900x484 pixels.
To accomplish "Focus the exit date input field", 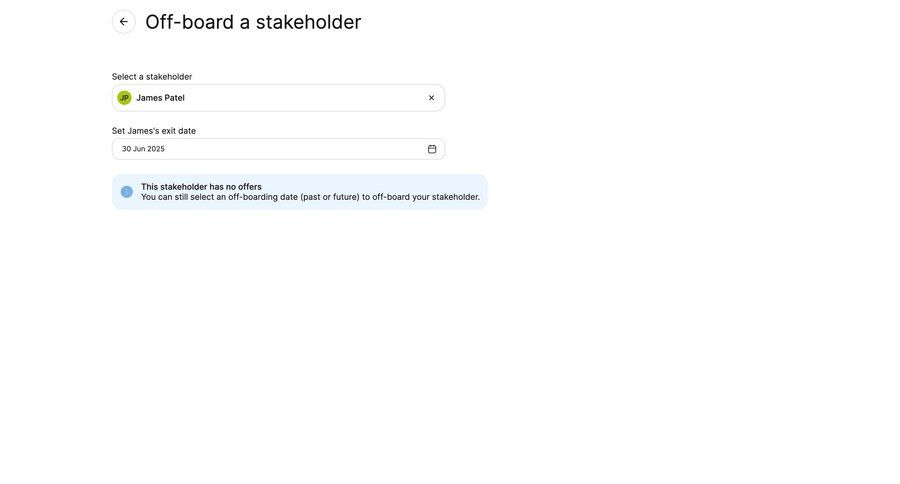I will tap(270, 149).
